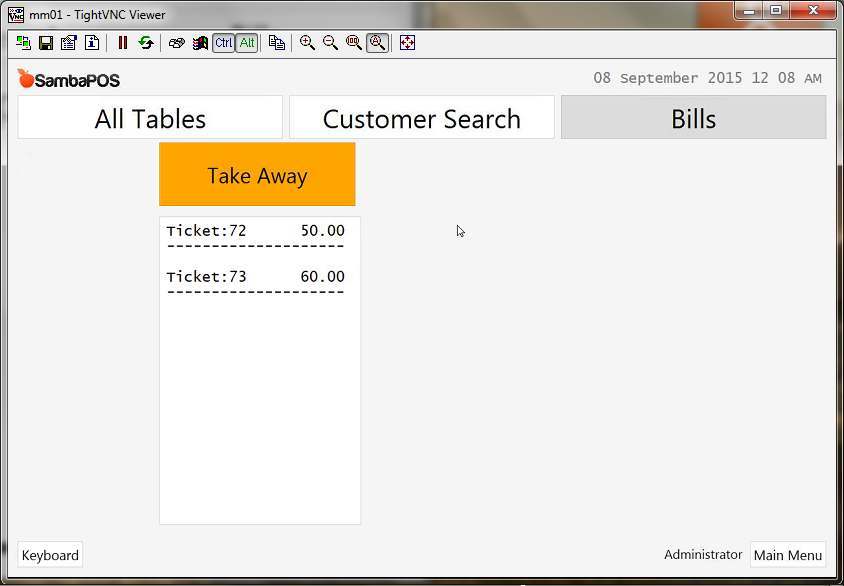Zoom out of the remote view
Image resolution: width=844 pixels, height=586 pixels.
330,43
